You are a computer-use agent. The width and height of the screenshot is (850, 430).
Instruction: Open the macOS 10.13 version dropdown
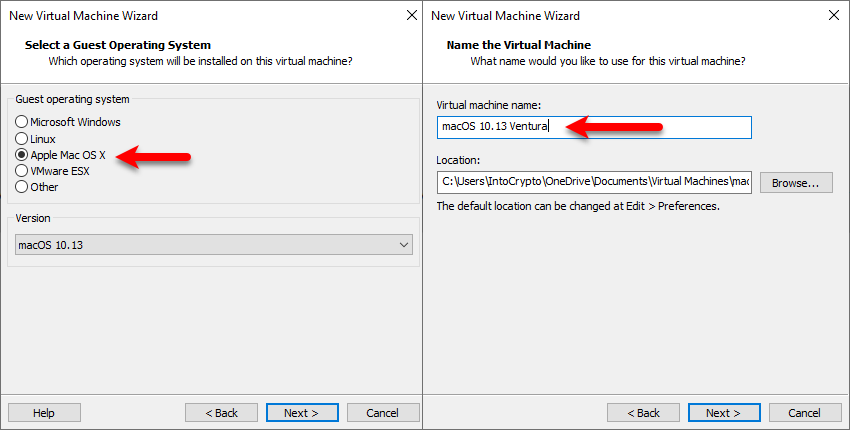214,245
